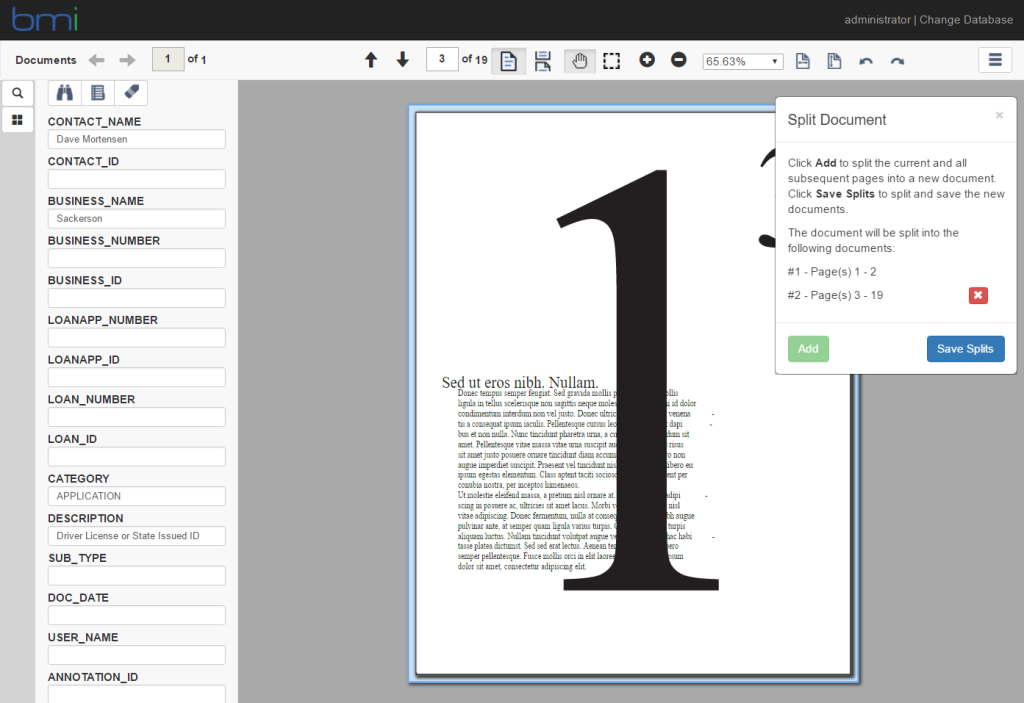The height and width of the screenshot is (703, 1024).
Task: Click the Change Database link
Action: 965,19
